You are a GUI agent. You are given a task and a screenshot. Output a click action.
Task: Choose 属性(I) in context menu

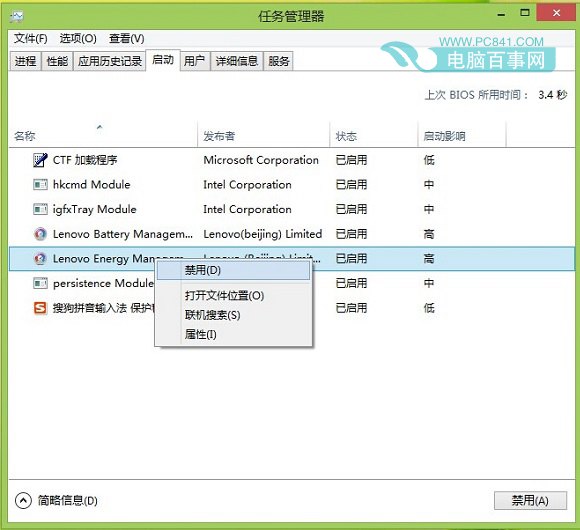[x=233, y=335]
